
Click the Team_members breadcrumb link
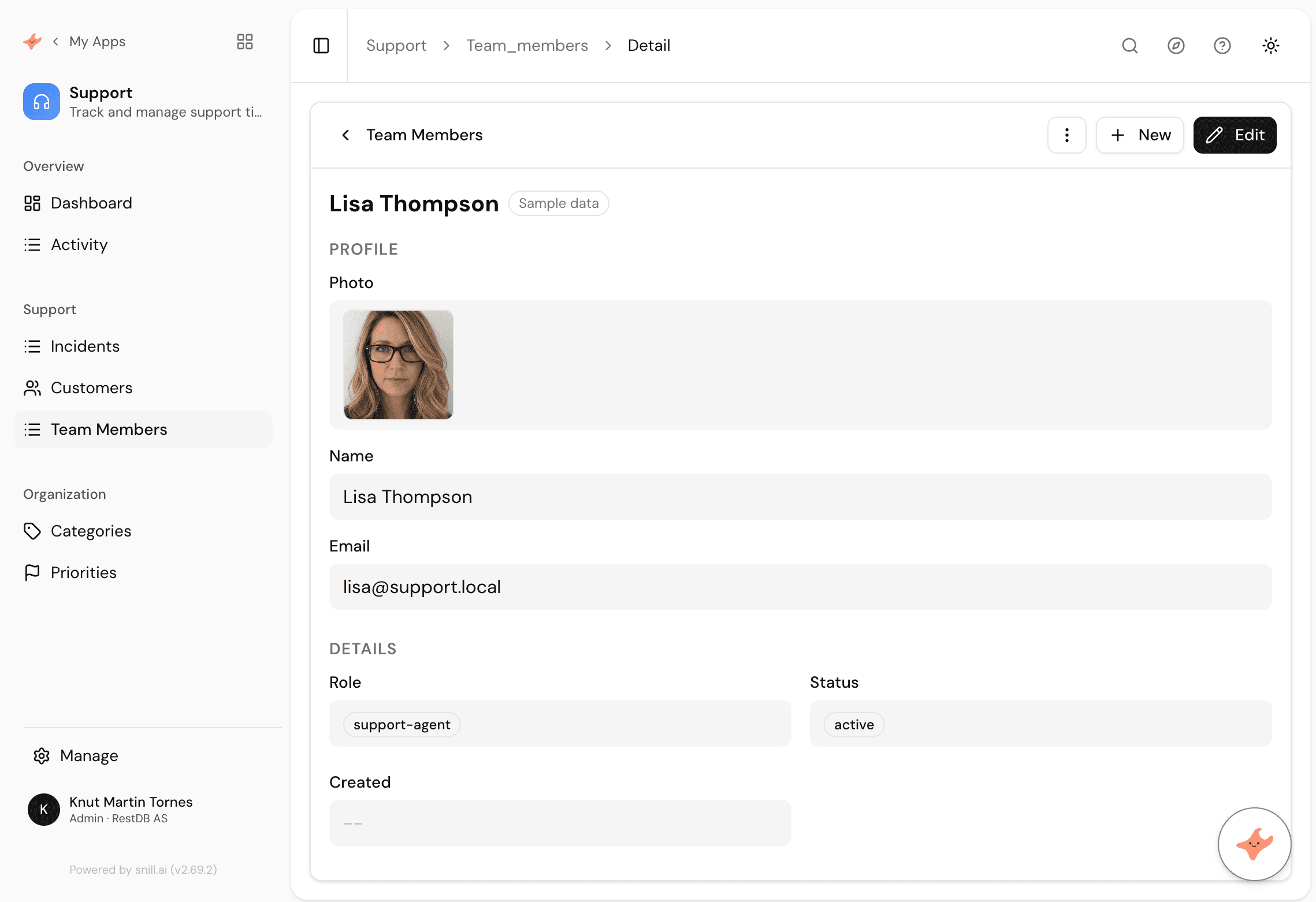click(527, 46)
